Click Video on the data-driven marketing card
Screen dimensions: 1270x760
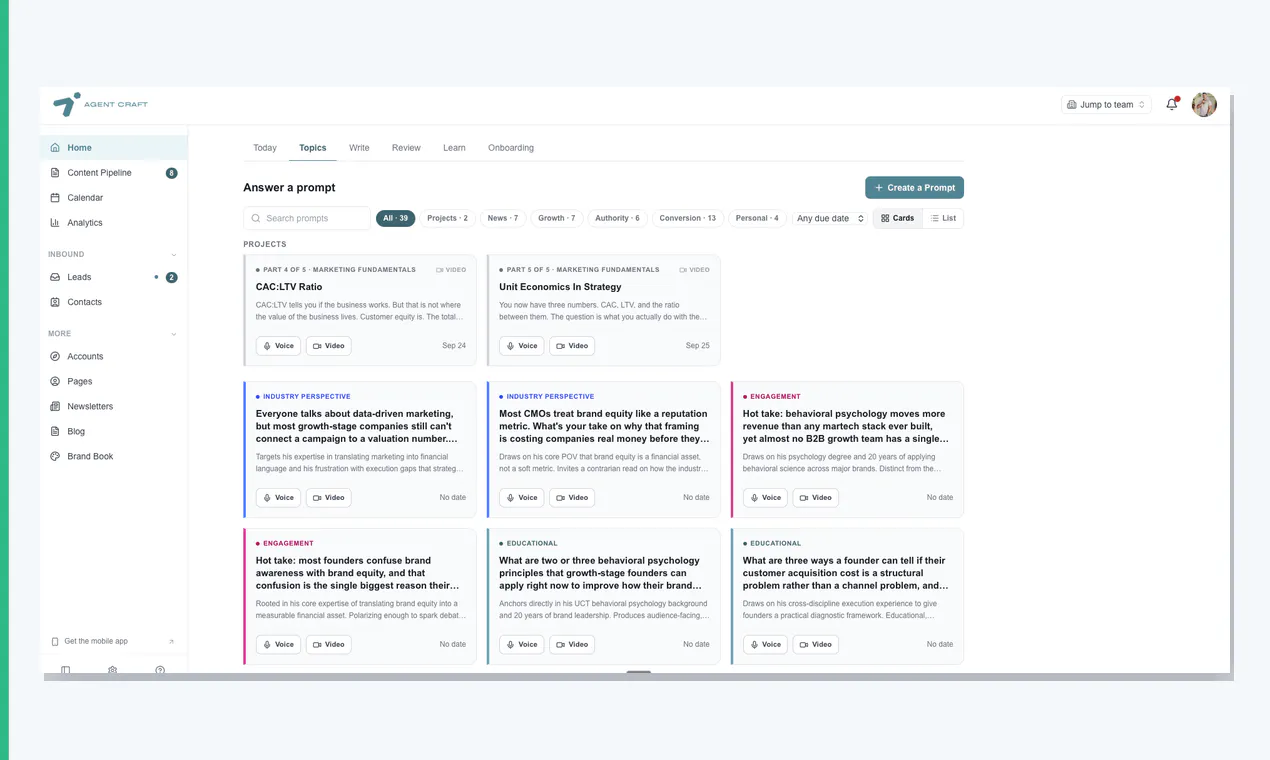pos(328,497)
